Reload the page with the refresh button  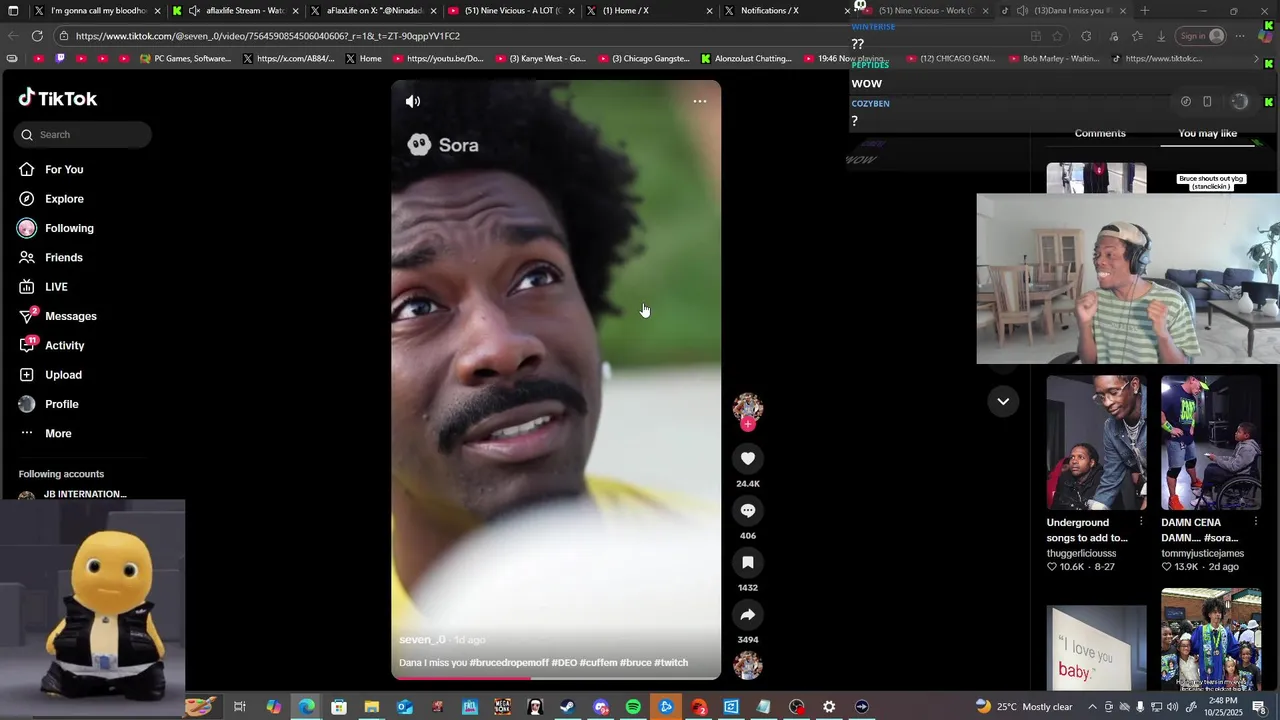(37, 36)
